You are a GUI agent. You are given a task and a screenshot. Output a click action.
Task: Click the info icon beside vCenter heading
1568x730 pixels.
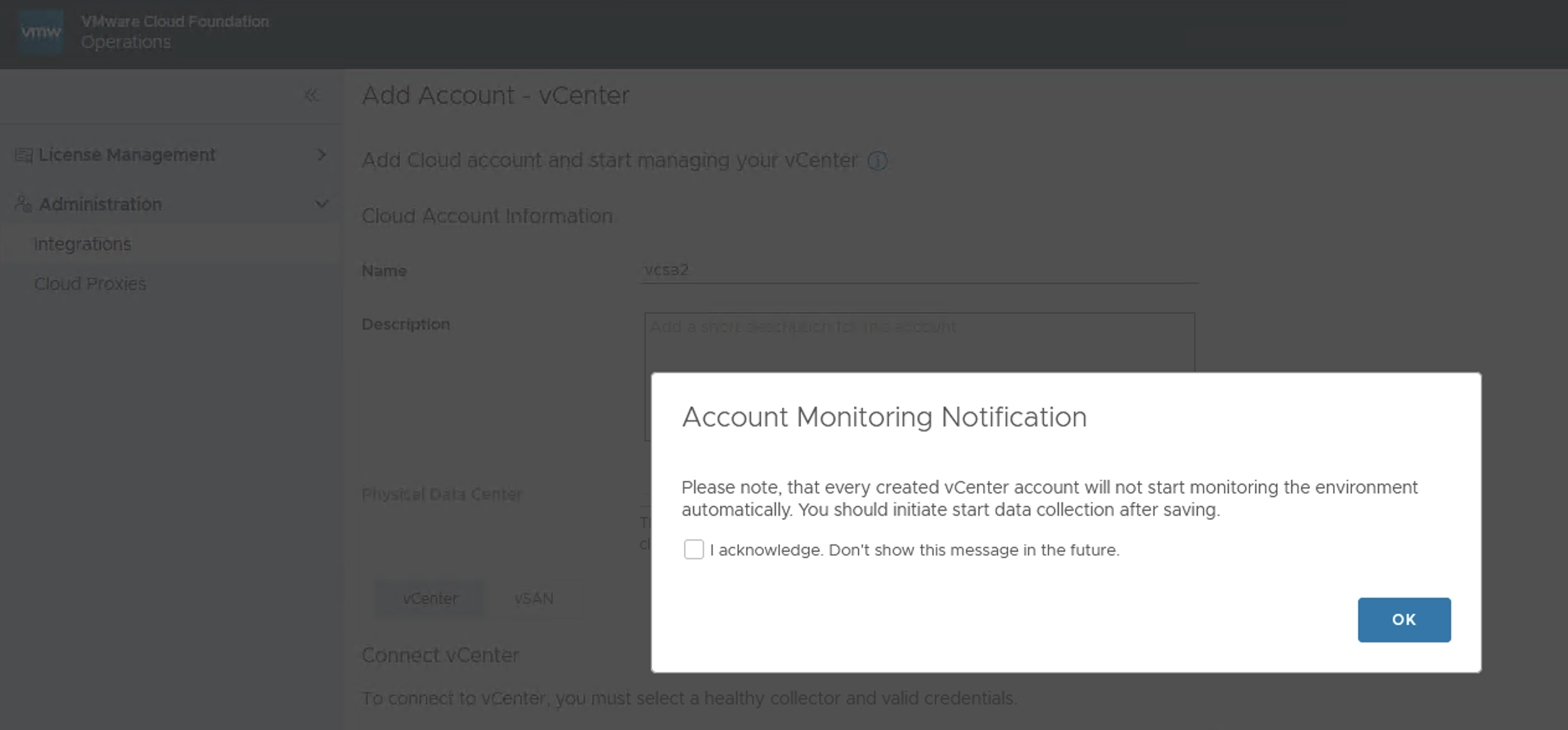click(x=877, y=161)
